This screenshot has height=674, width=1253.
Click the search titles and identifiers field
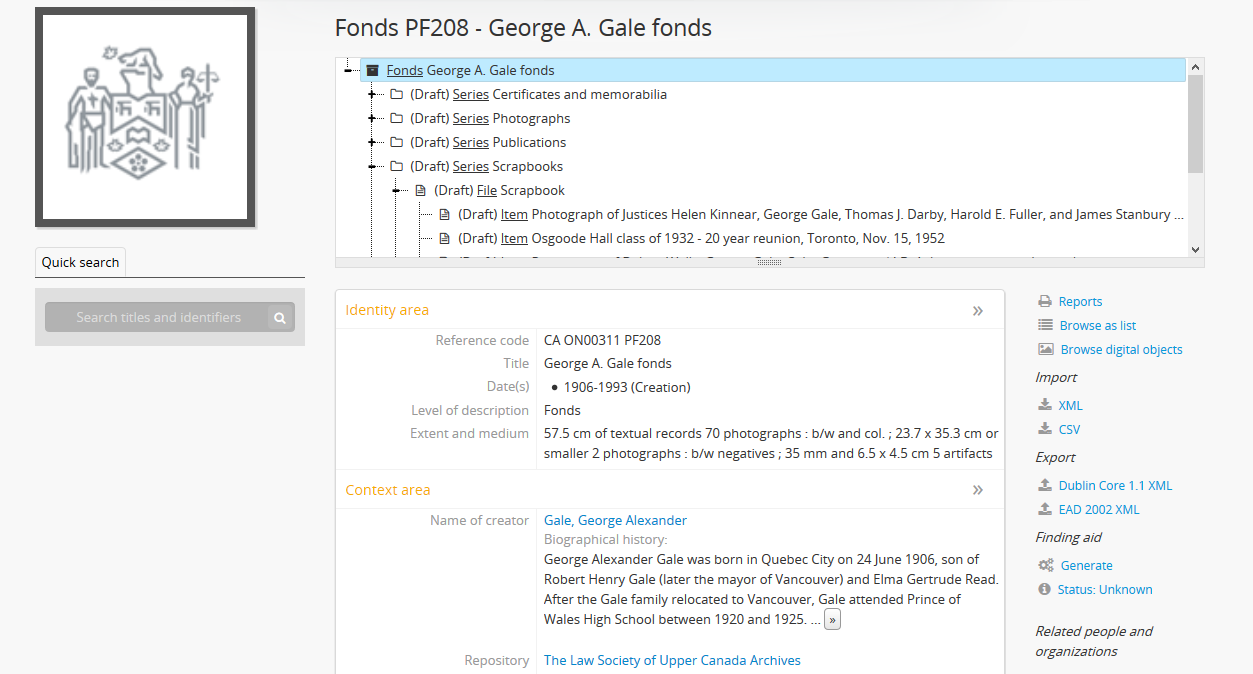tap(158, 318)
